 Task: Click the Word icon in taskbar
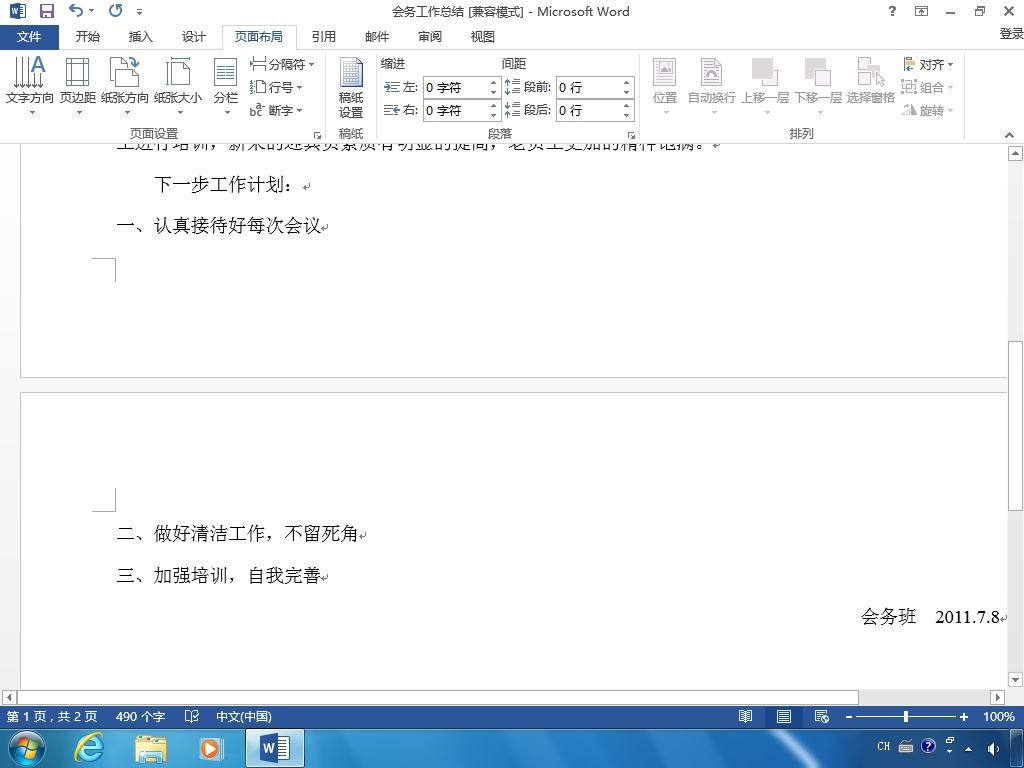pyautogui.click(x=275, y=748)
